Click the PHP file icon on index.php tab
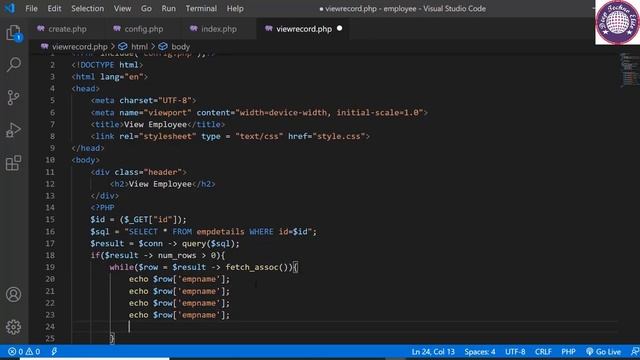The width and height of the screenshot is (640, 360). point(194,29)
